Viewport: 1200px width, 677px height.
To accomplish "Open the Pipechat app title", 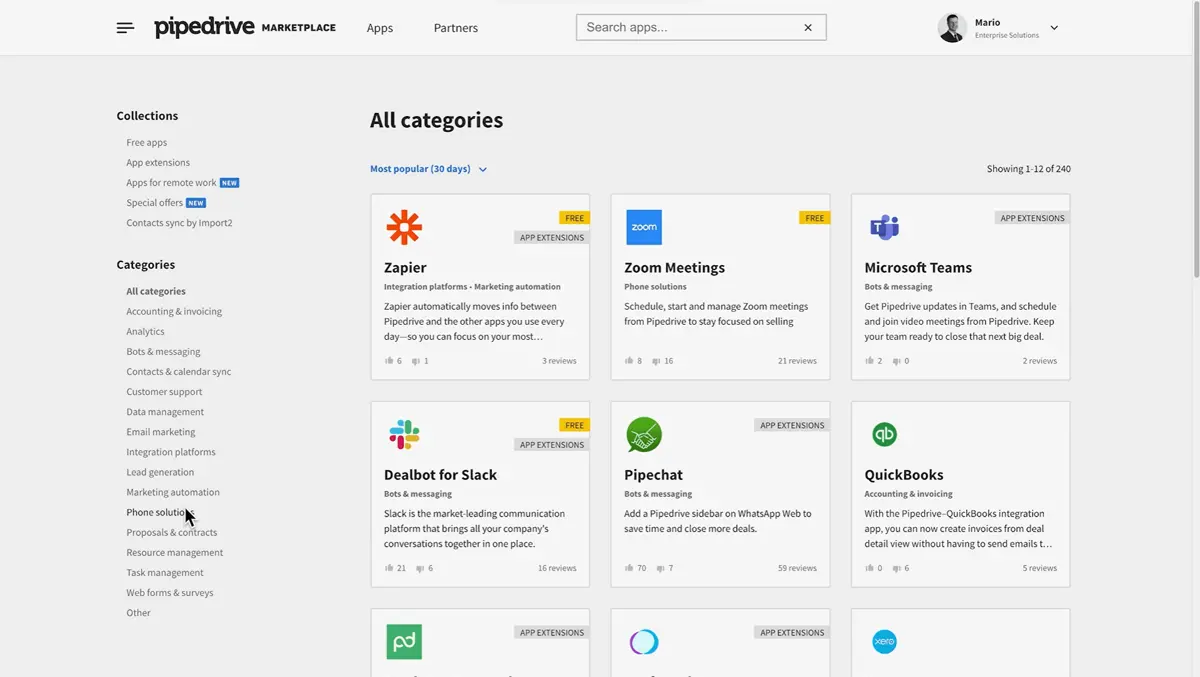I will point(653,475).
